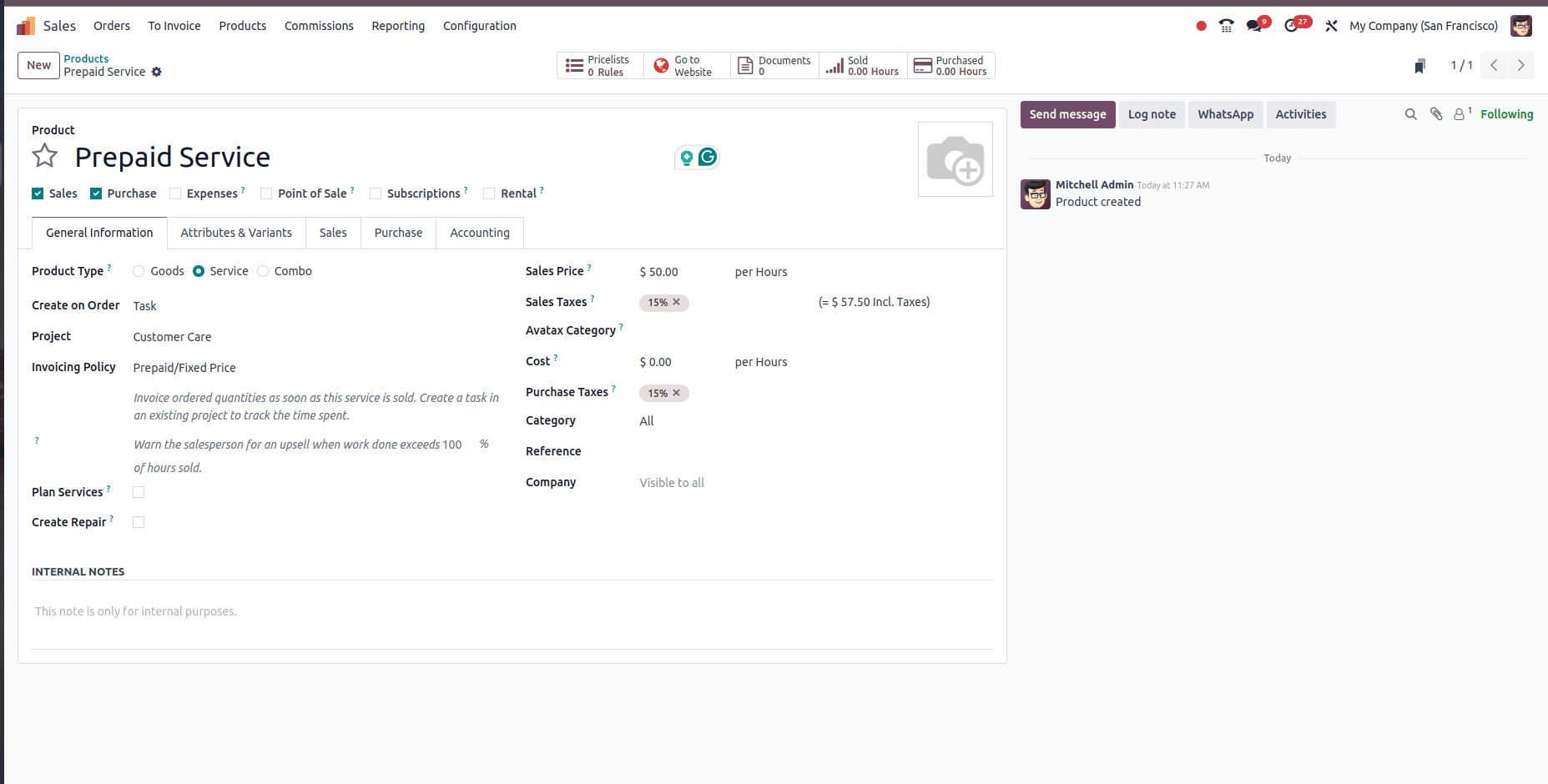The image size is (1548, 784).
Task: Mark Prepaid Service as favorite with the star
Action: [x=45, y=156]
